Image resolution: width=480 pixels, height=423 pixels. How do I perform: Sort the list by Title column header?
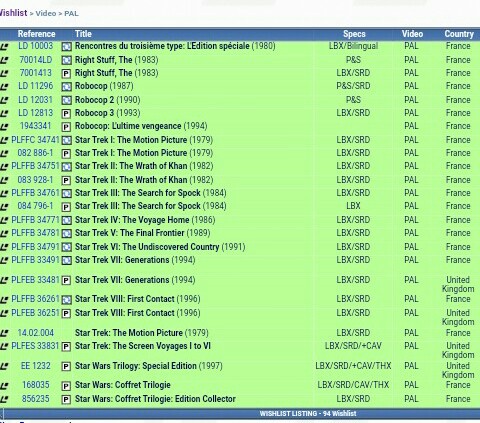click(x=83, y=34)
